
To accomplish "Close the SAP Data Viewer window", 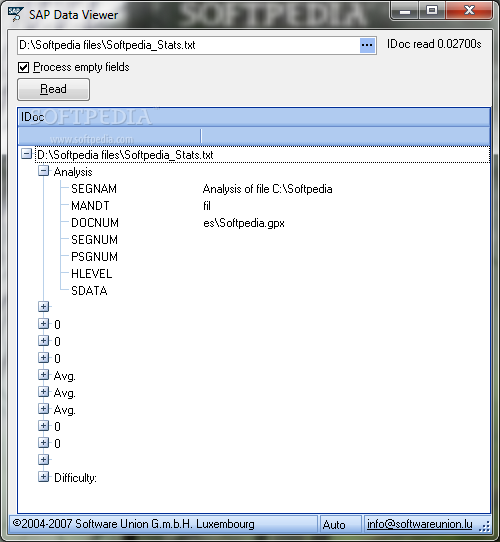I will [469, 11].
